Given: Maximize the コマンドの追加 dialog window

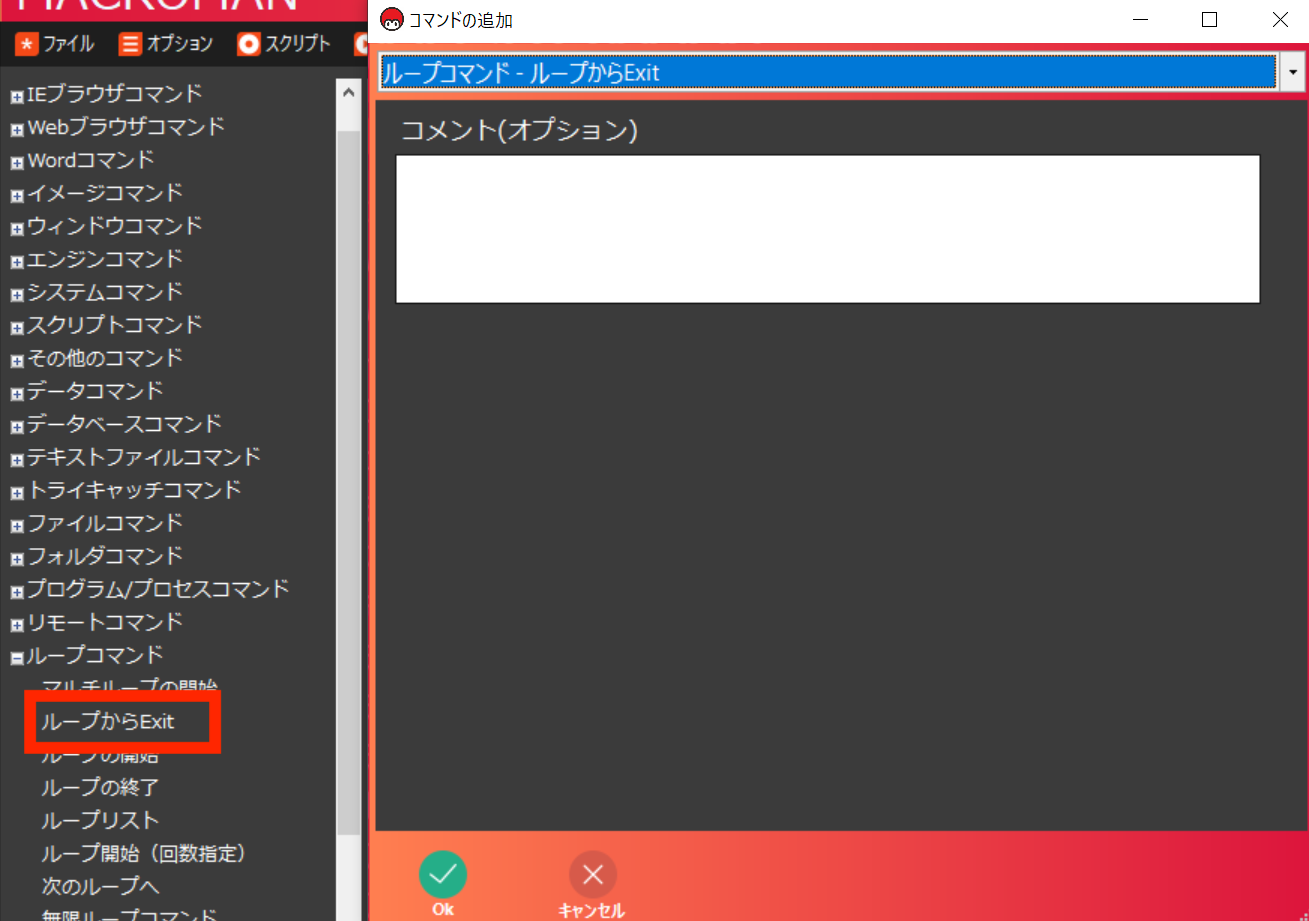Looking at the screenshot, I should (1209, 19).
